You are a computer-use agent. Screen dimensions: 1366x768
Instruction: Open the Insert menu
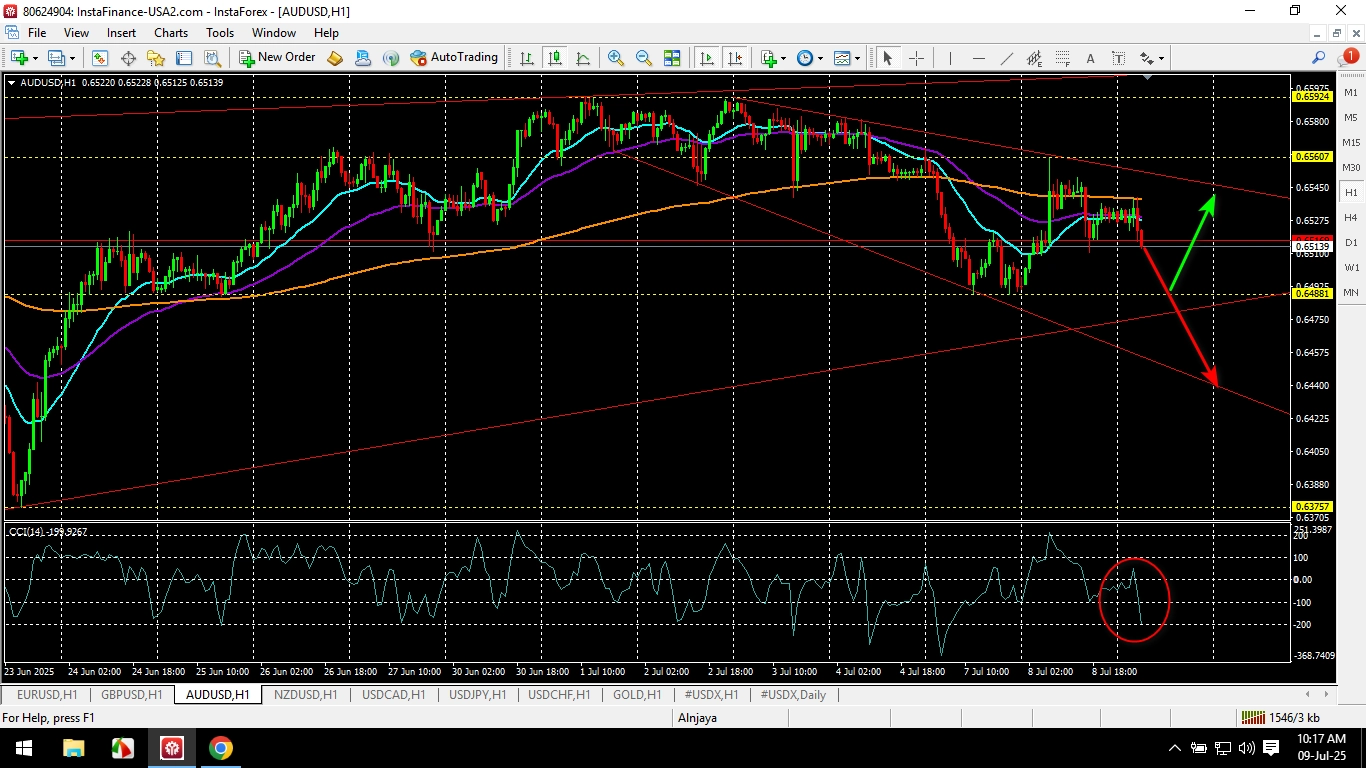[121, 33]
